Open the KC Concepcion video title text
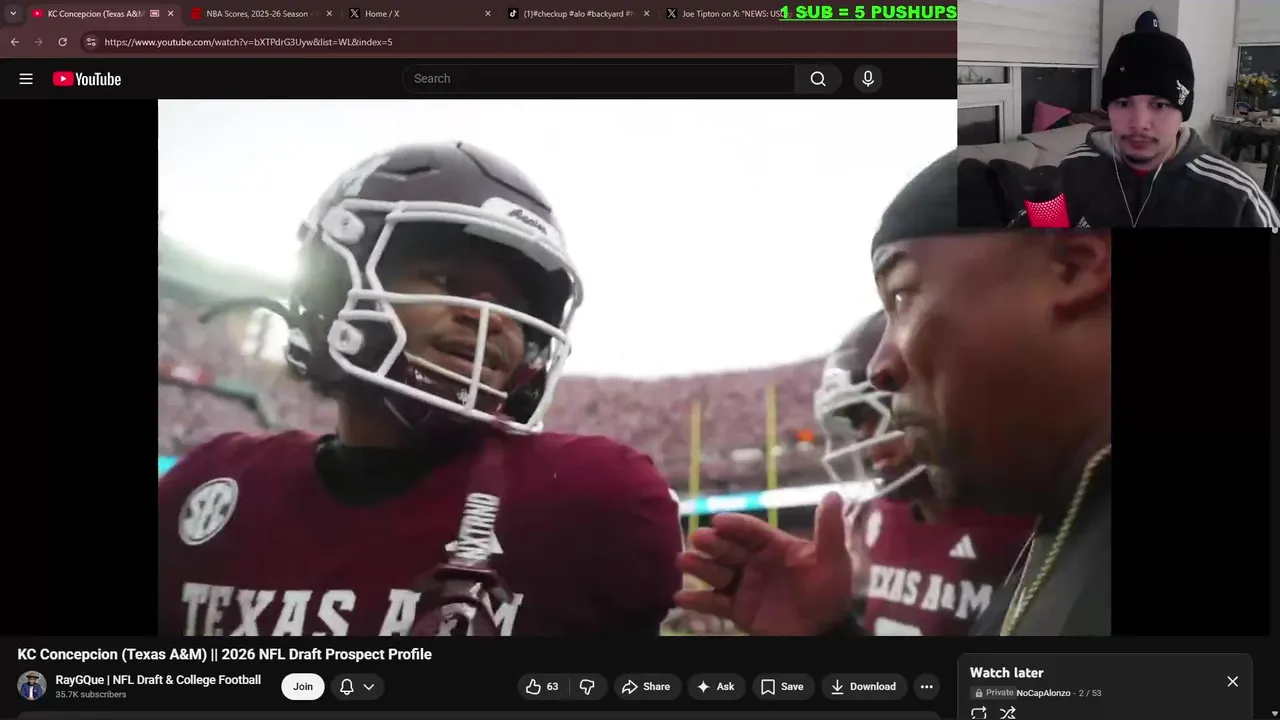This screenshot has width=1280, height=720. click(x=225, y=654)
